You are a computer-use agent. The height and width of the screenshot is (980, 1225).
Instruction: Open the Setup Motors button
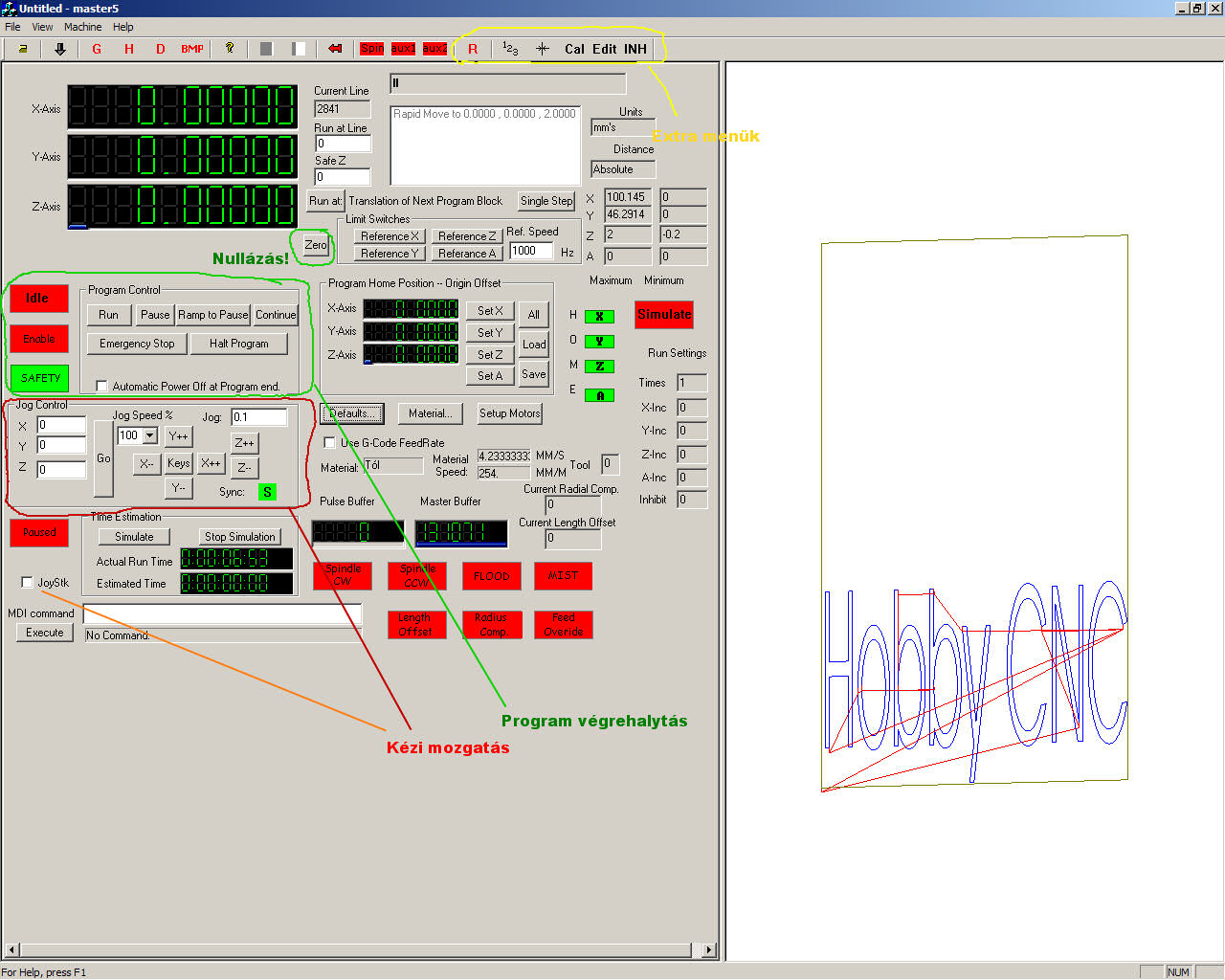[510, 413]
